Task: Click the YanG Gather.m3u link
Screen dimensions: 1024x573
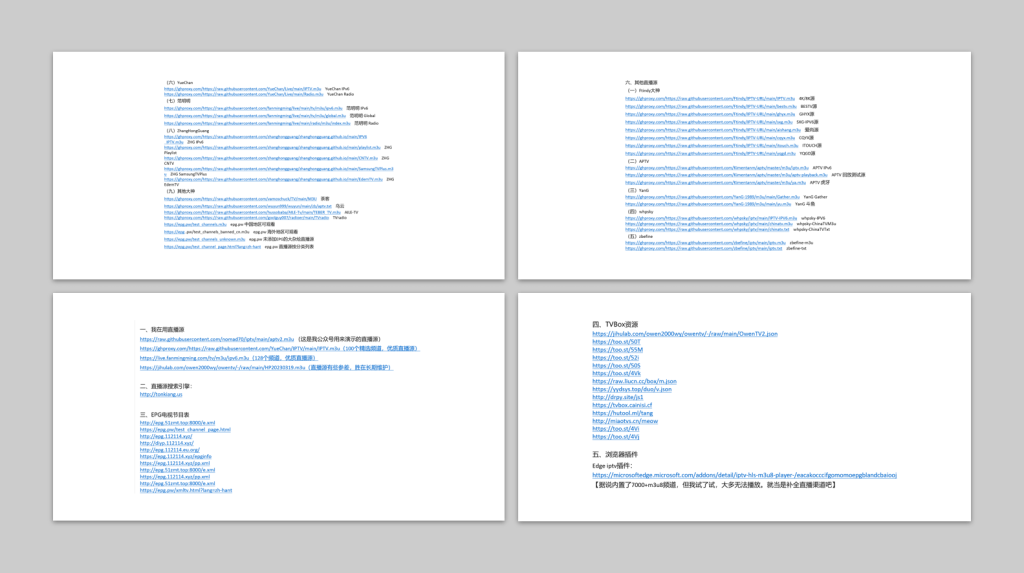Action: tap(712, 197)
